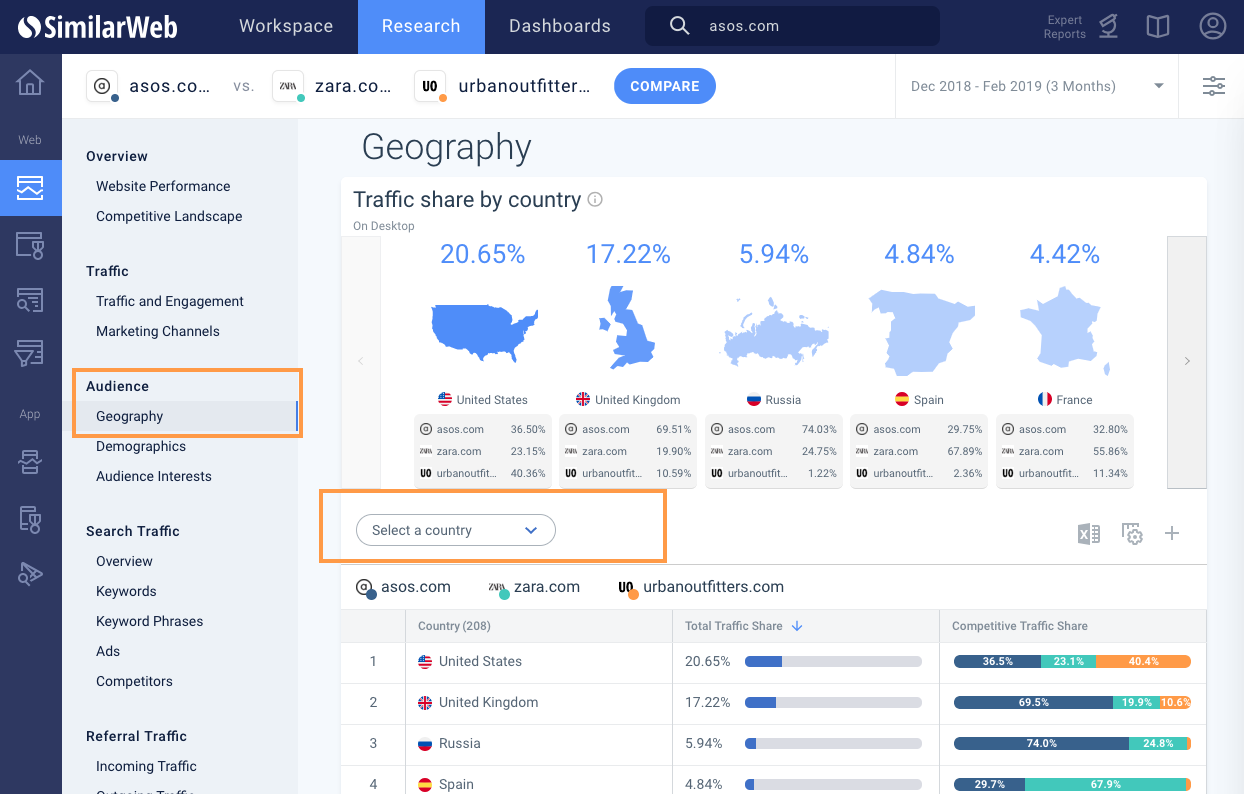Image resolution: width=1244 pixels, height=794 pixels.
Task: Open the last rail icon under App
Action: pos(30,573)
